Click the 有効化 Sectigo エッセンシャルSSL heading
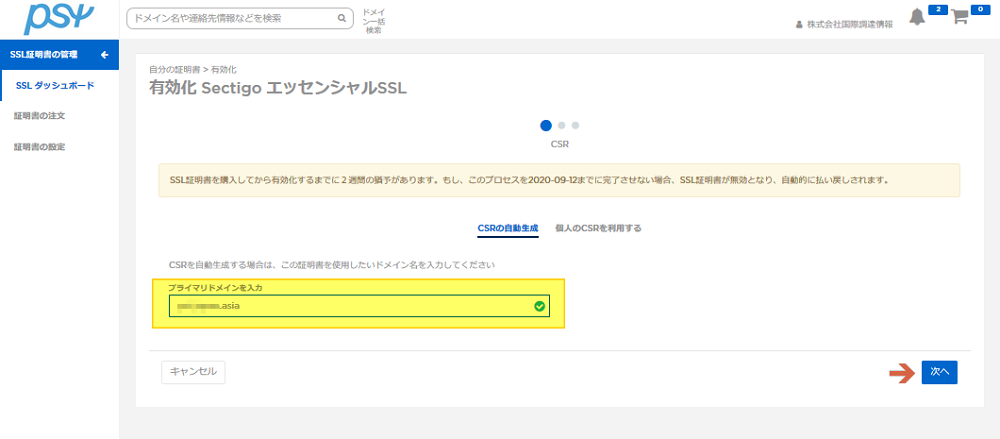Image resolution: width=1000 pixels, height=439 pixels. (278, 88)
